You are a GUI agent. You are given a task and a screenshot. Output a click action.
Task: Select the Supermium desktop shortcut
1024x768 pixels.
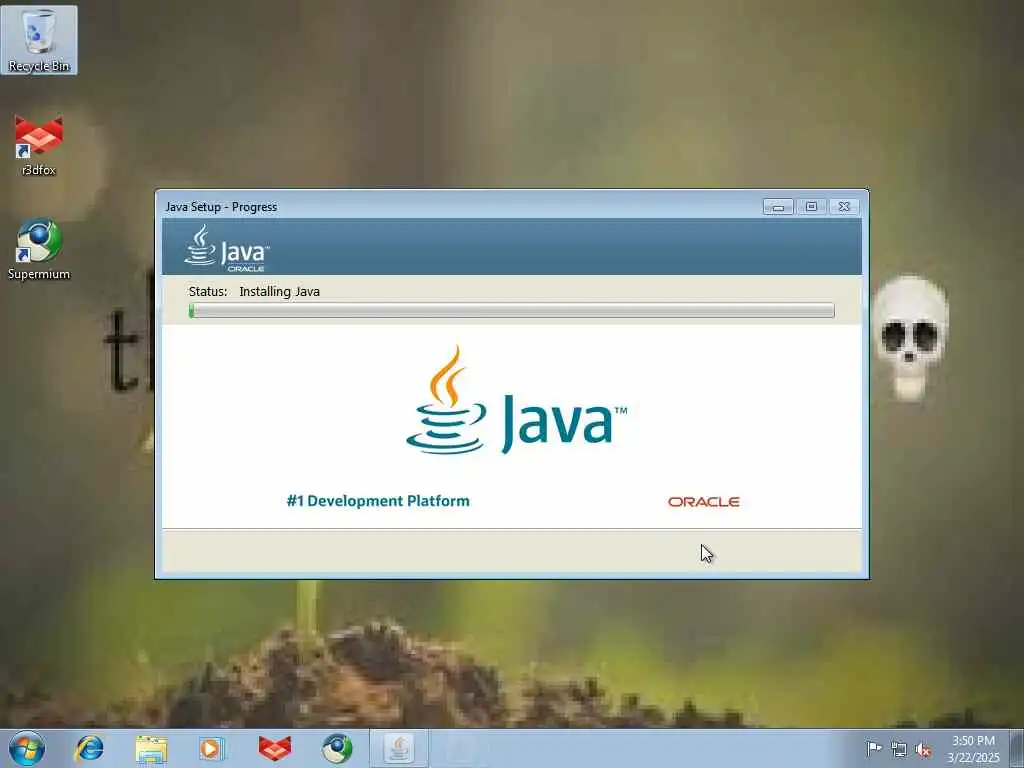(39, 249)
